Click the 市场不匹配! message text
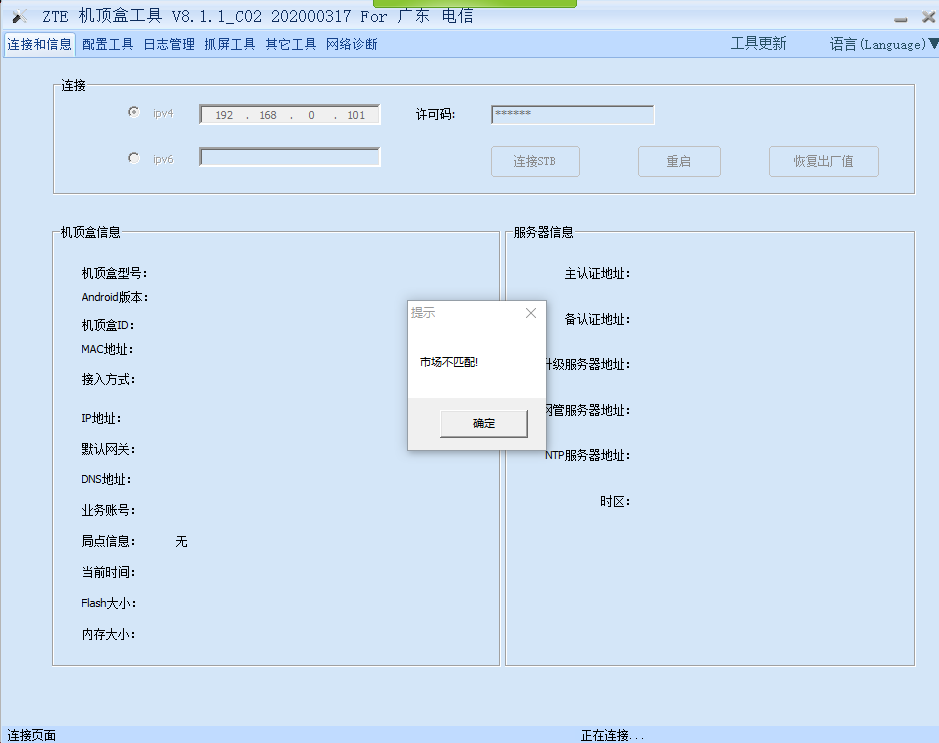Viewport: 939px width, 743px height. [449, 362]
